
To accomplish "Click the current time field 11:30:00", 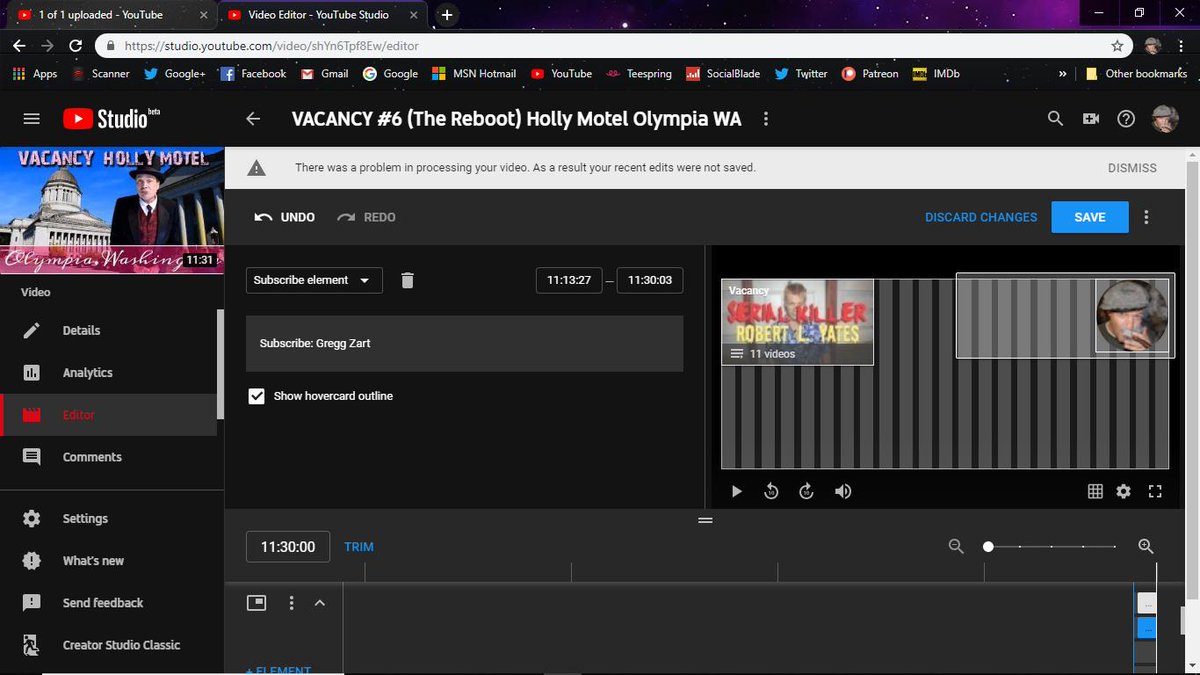I will coord(288,547).
